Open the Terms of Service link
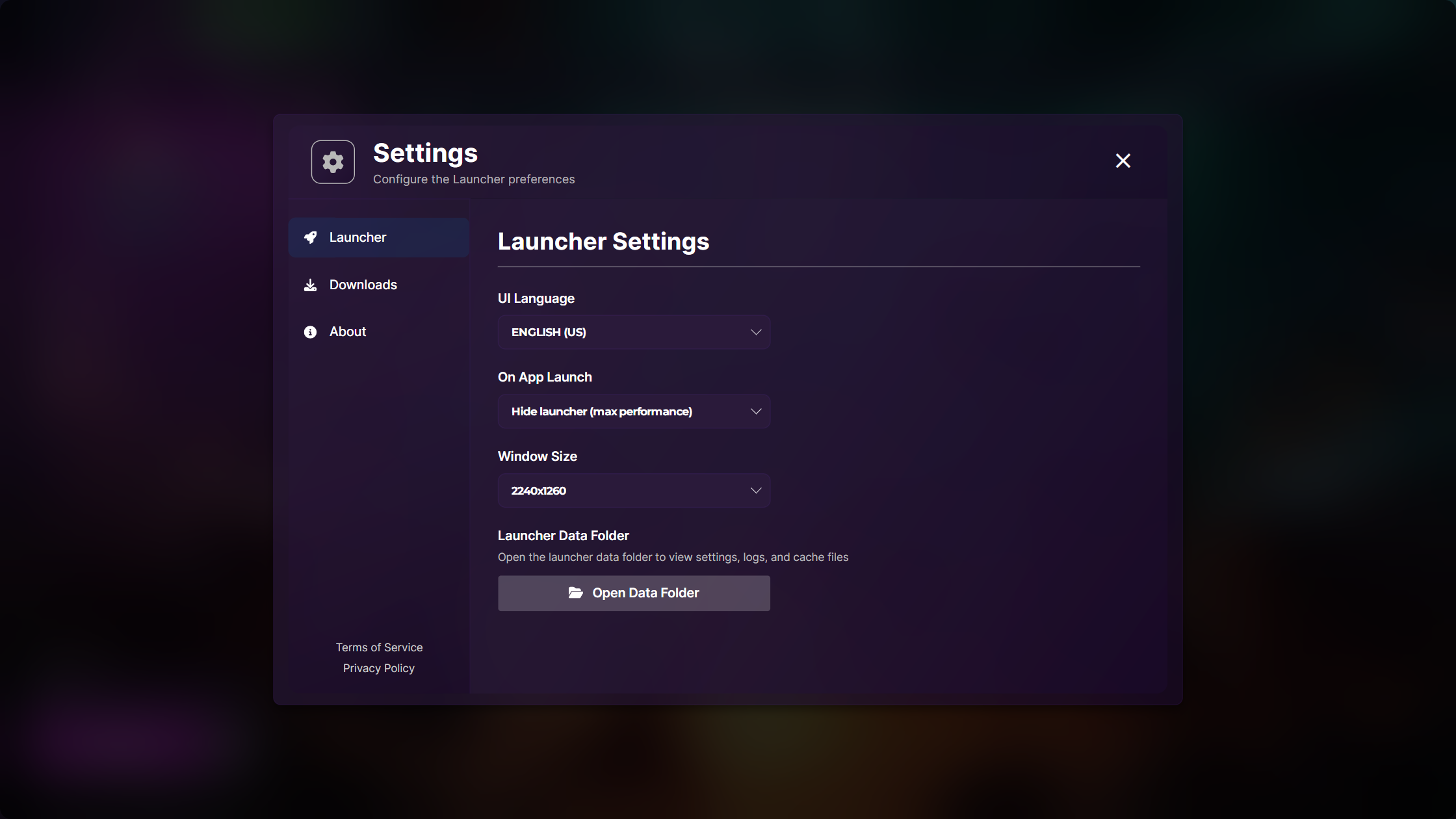 [x=379, y=647]
